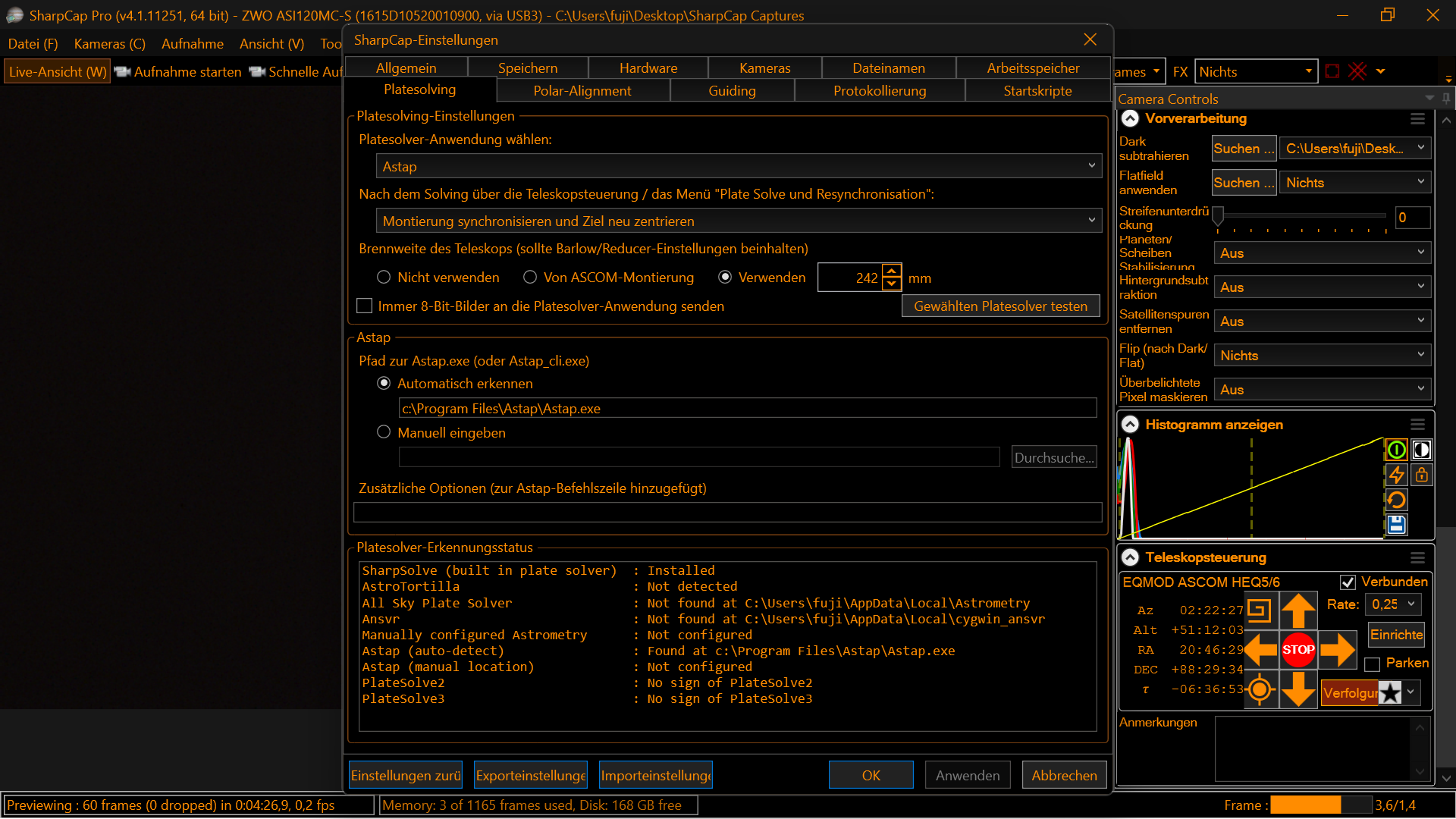Open the Flip (nach Dark/Flat) dropdown
The width and height of the screenshot is (1456, 819).
tap(1323, 356)
